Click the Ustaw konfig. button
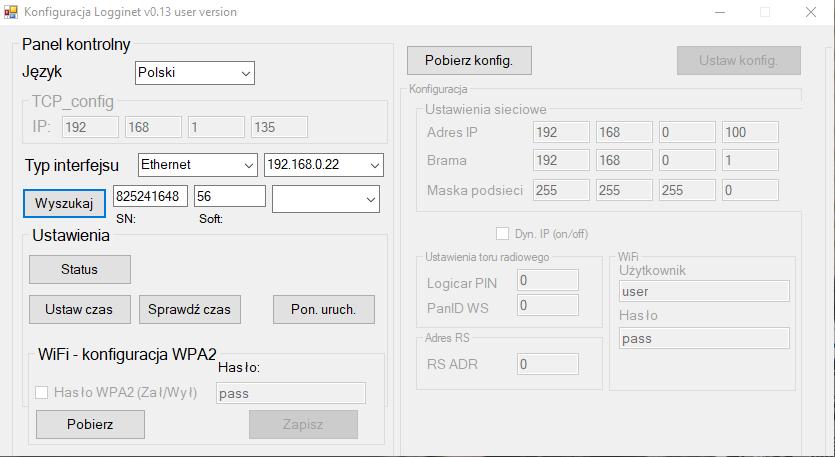This screenshot has width=835, height=457. pos(739,61)
